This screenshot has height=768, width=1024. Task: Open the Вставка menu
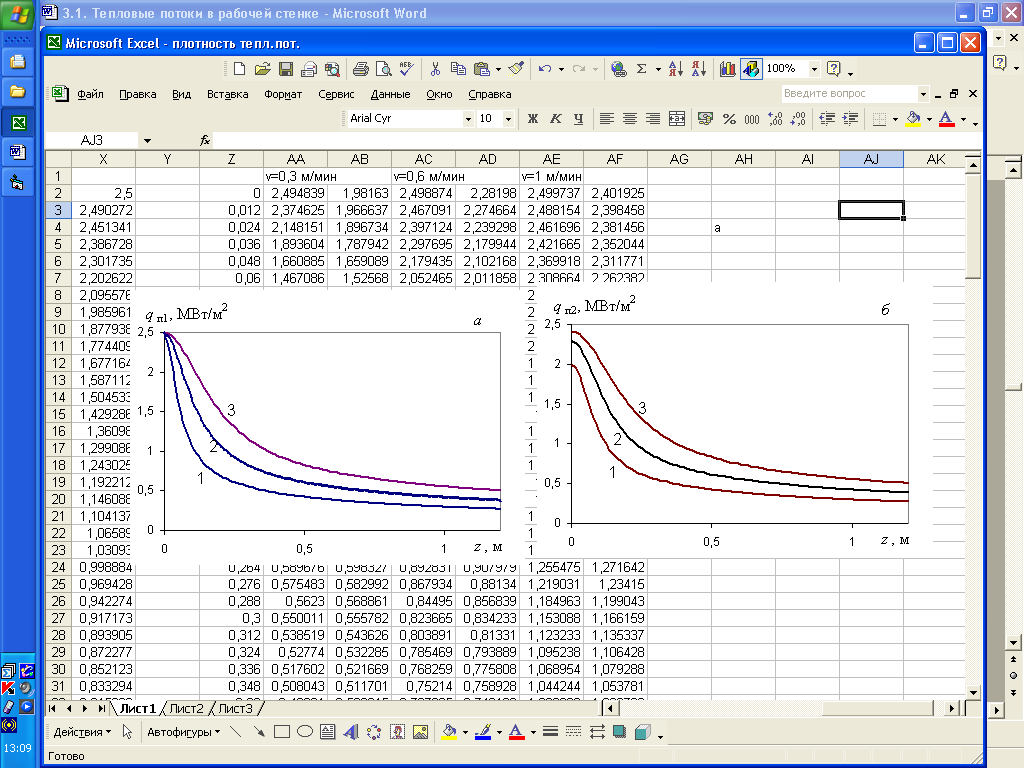click(227, 94)
